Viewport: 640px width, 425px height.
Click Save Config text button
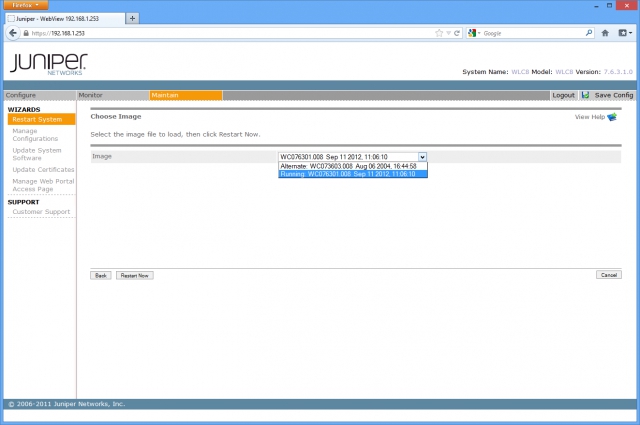point(614,95)
